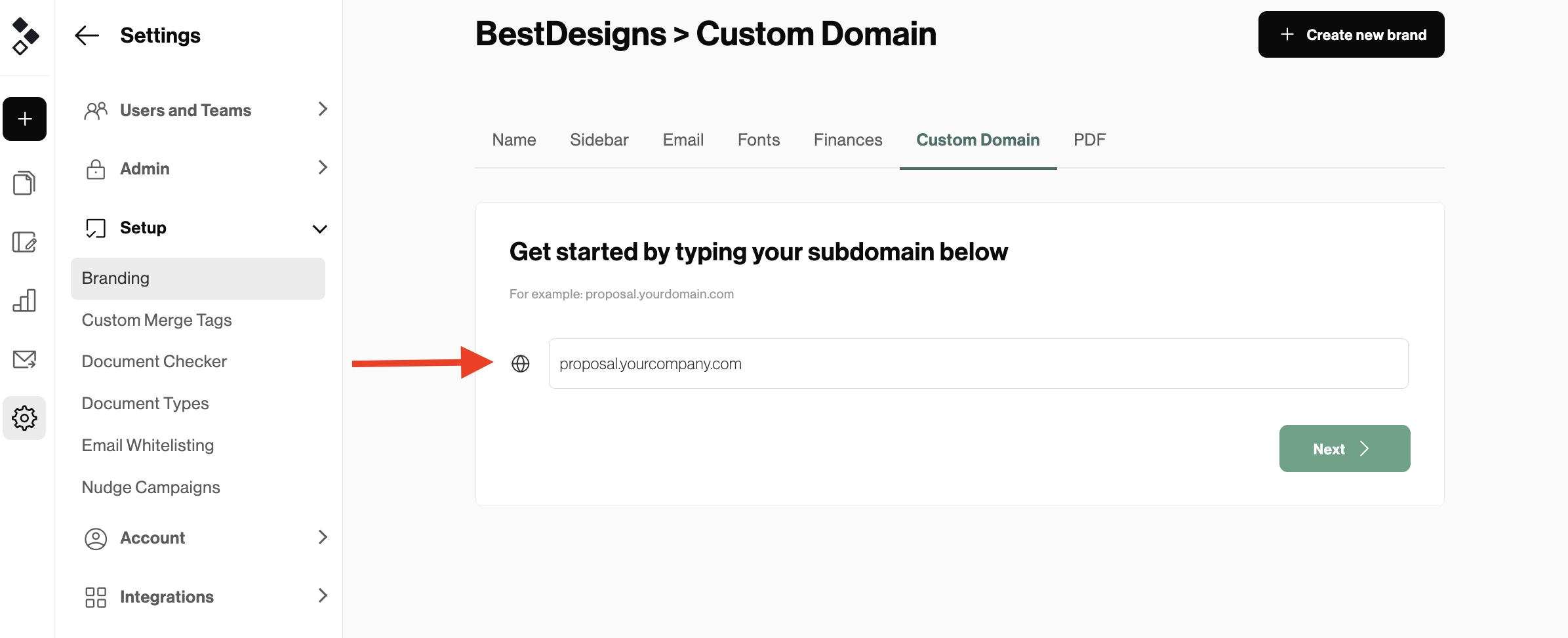Select the Email Whitelisting setup item

[x=147, y=445]
